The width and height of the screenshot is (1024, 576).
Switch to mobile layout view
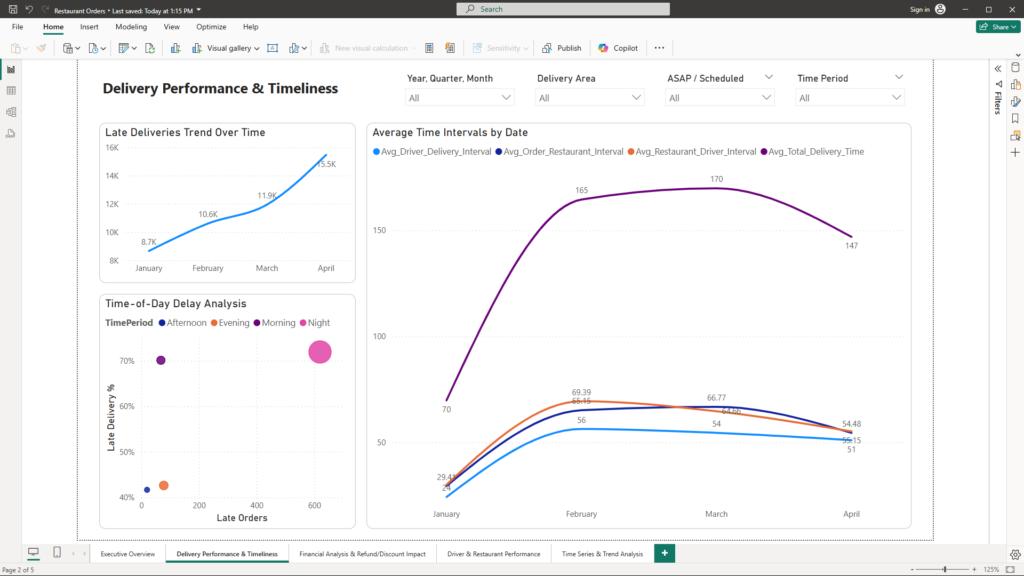click(57, 553)
